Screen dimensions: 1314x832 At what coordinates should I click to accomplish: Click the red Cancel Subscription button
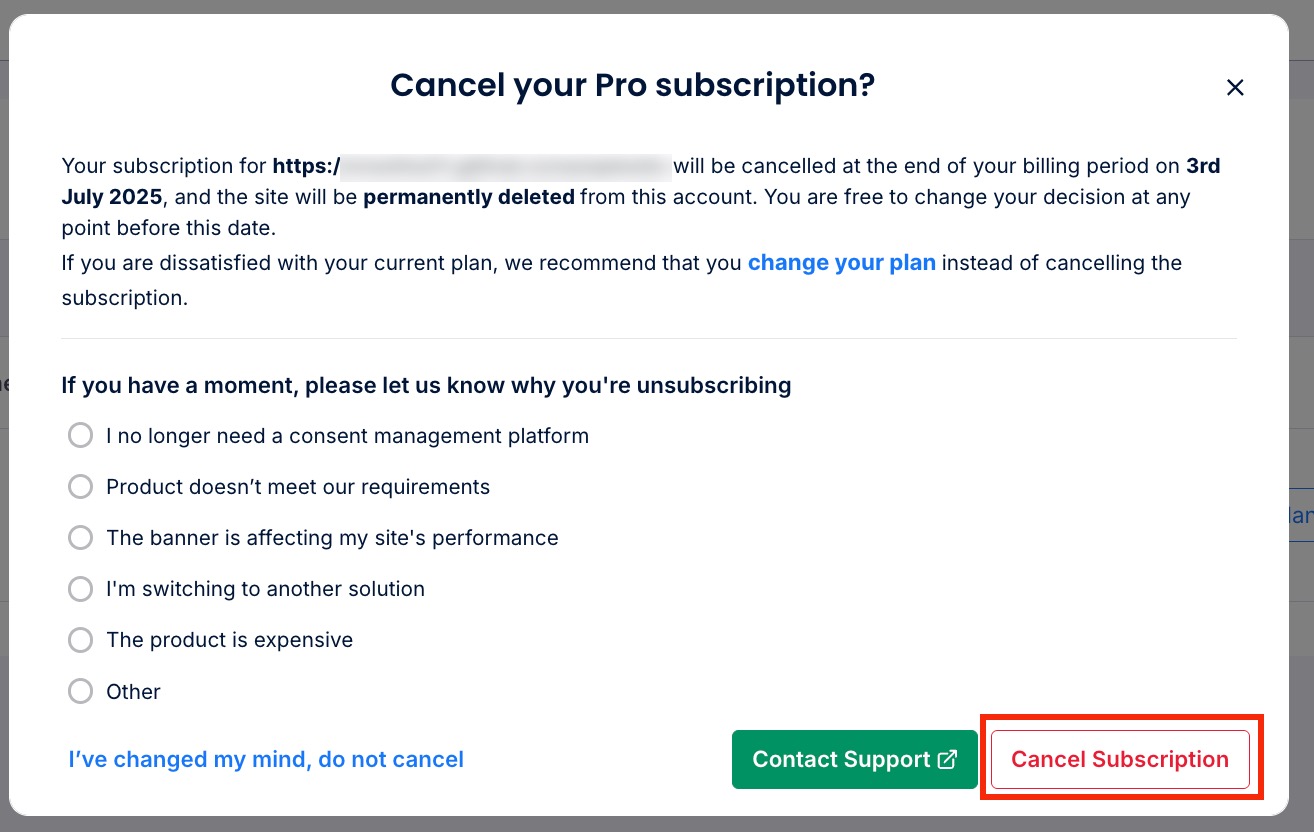(x=1119, y=759)
